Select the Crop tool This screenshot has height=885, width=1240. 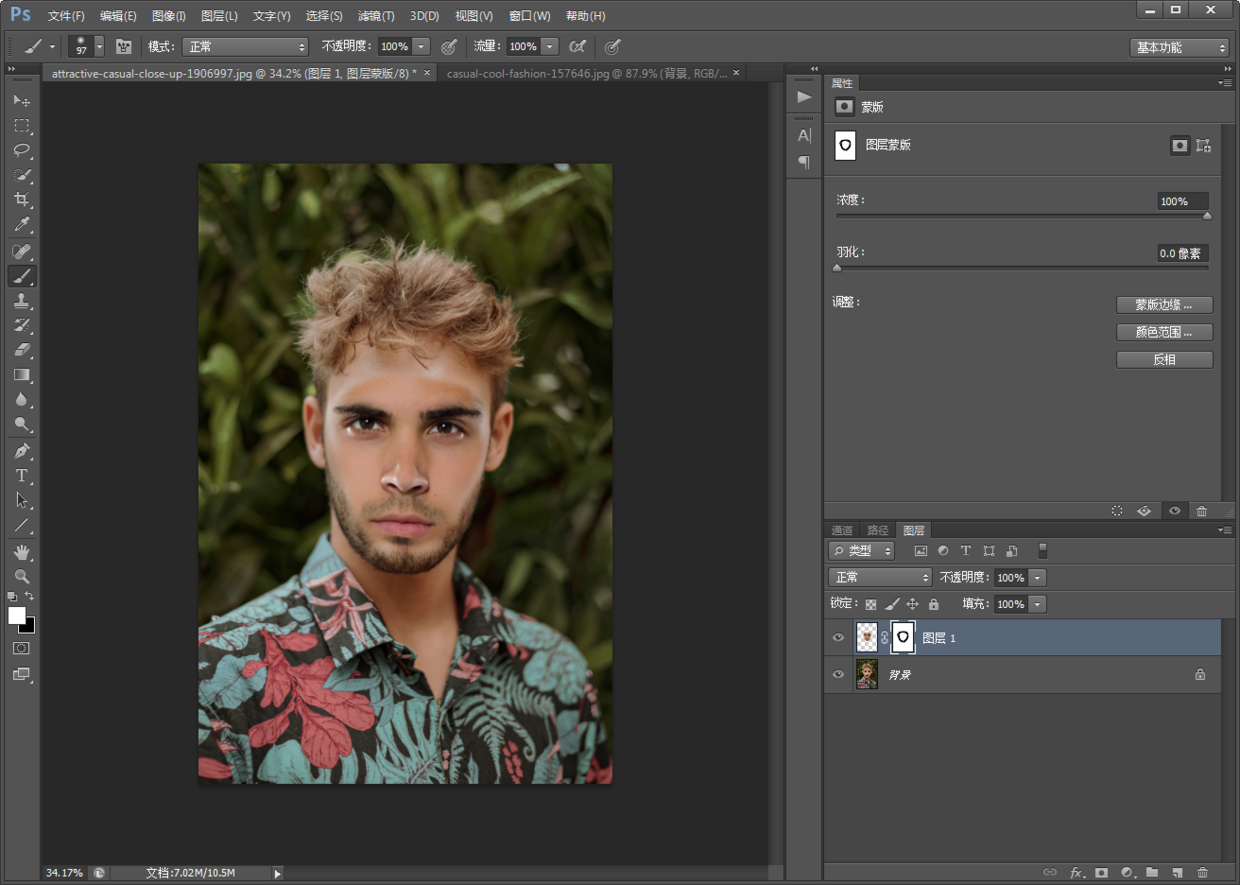(21, 200)
